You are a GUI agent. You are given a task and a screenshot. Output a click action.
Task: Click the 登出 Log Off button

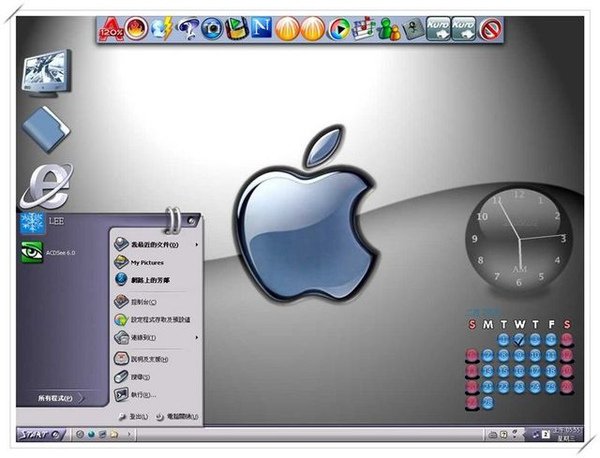pos(133,416)
